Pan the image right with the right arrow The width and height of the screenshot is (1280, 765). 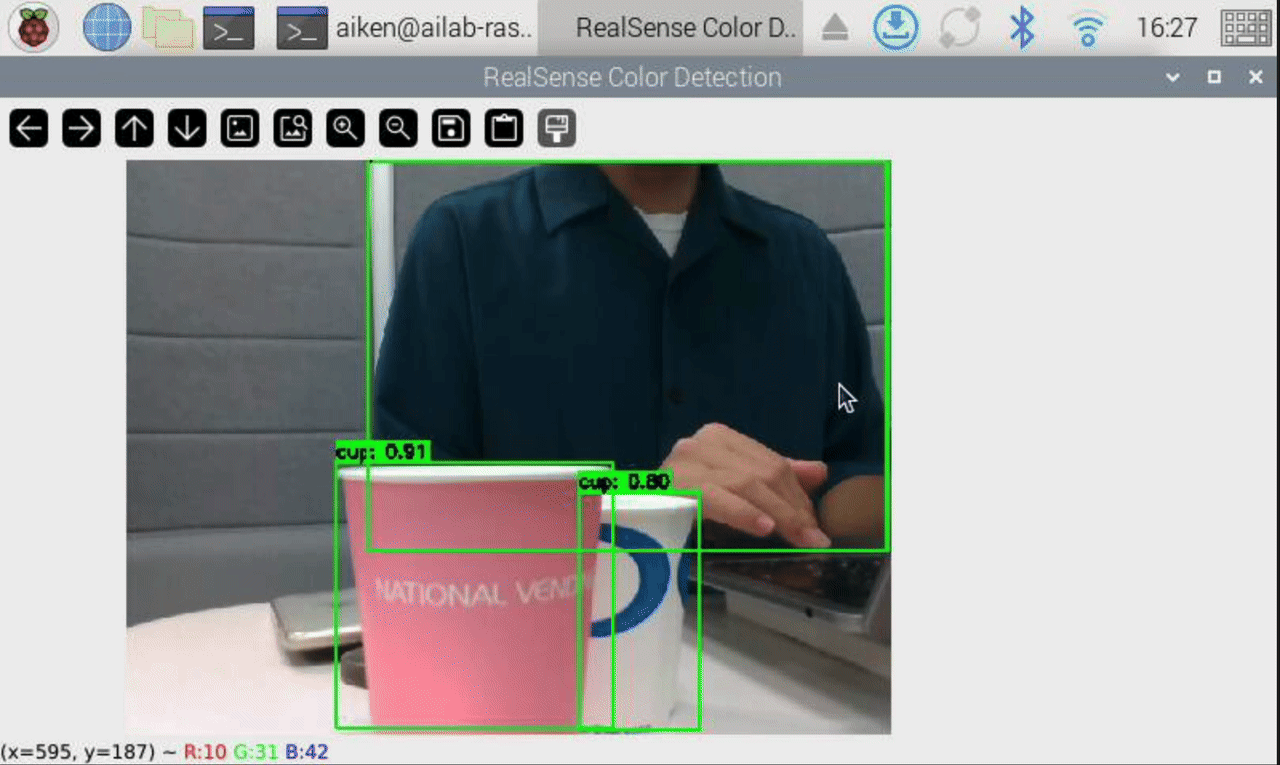tap(82, 128)
